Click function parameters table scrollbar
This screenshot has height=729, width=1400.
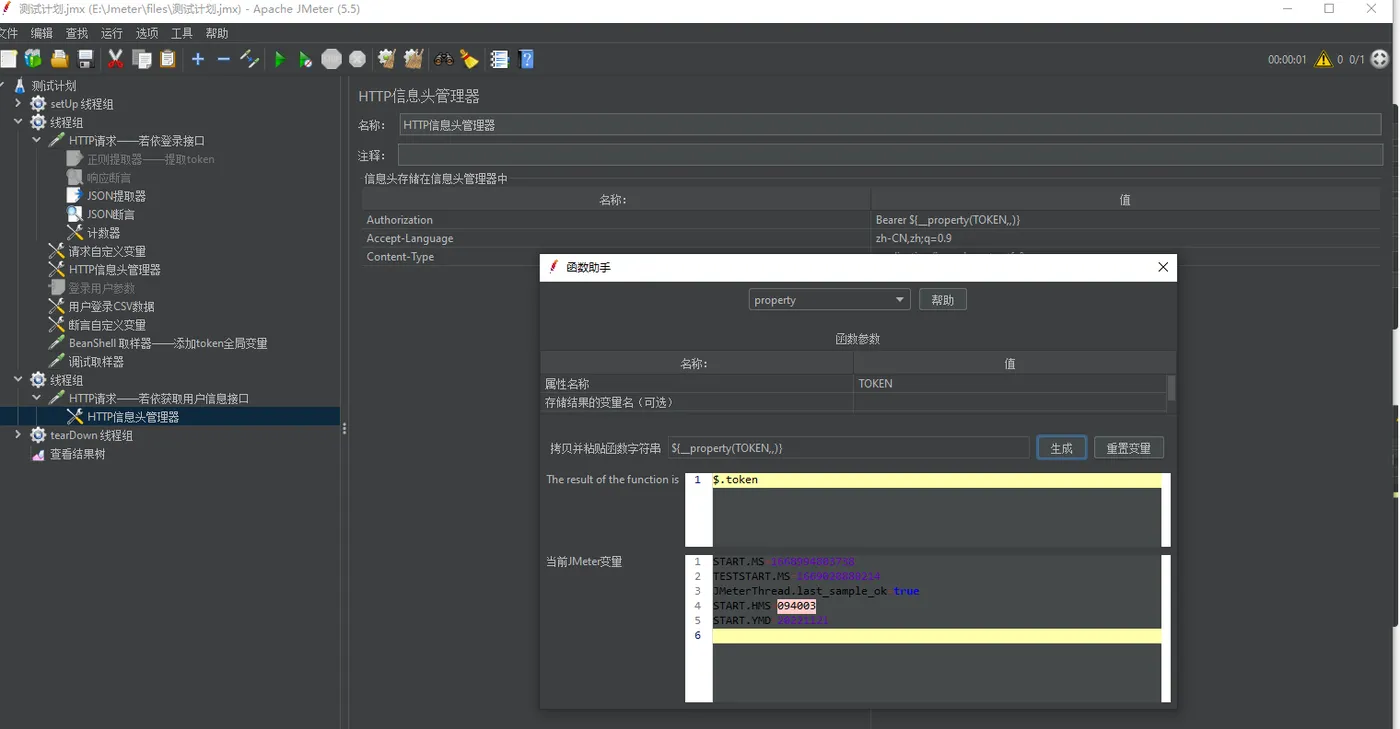click(1171, 388)
